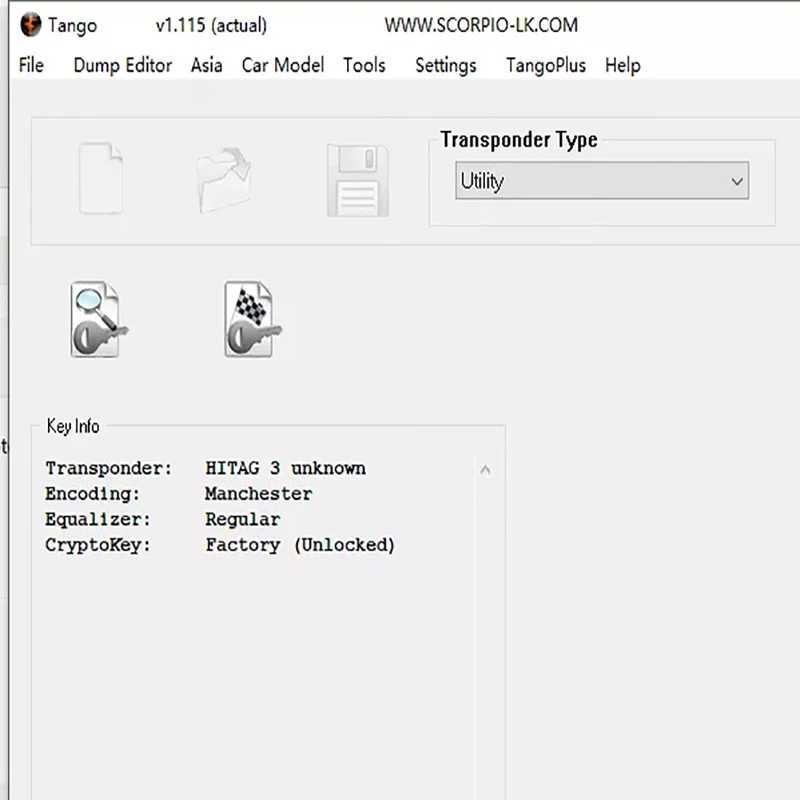Click the Transponder Type group label

coord(519,139)
